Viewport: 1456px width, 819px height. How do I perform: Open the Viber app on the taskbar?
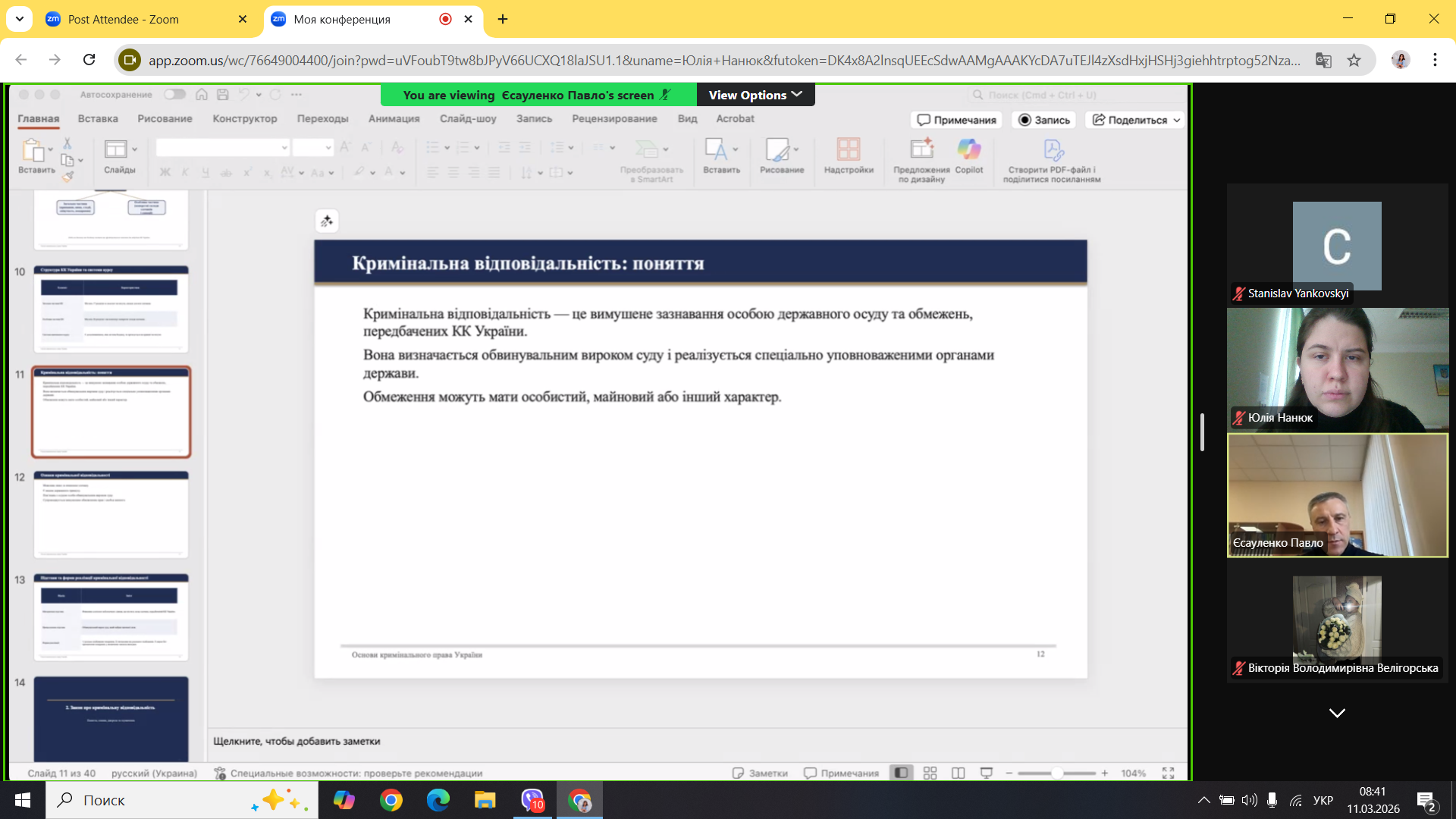pyautogui.click(x=533, y=800)
